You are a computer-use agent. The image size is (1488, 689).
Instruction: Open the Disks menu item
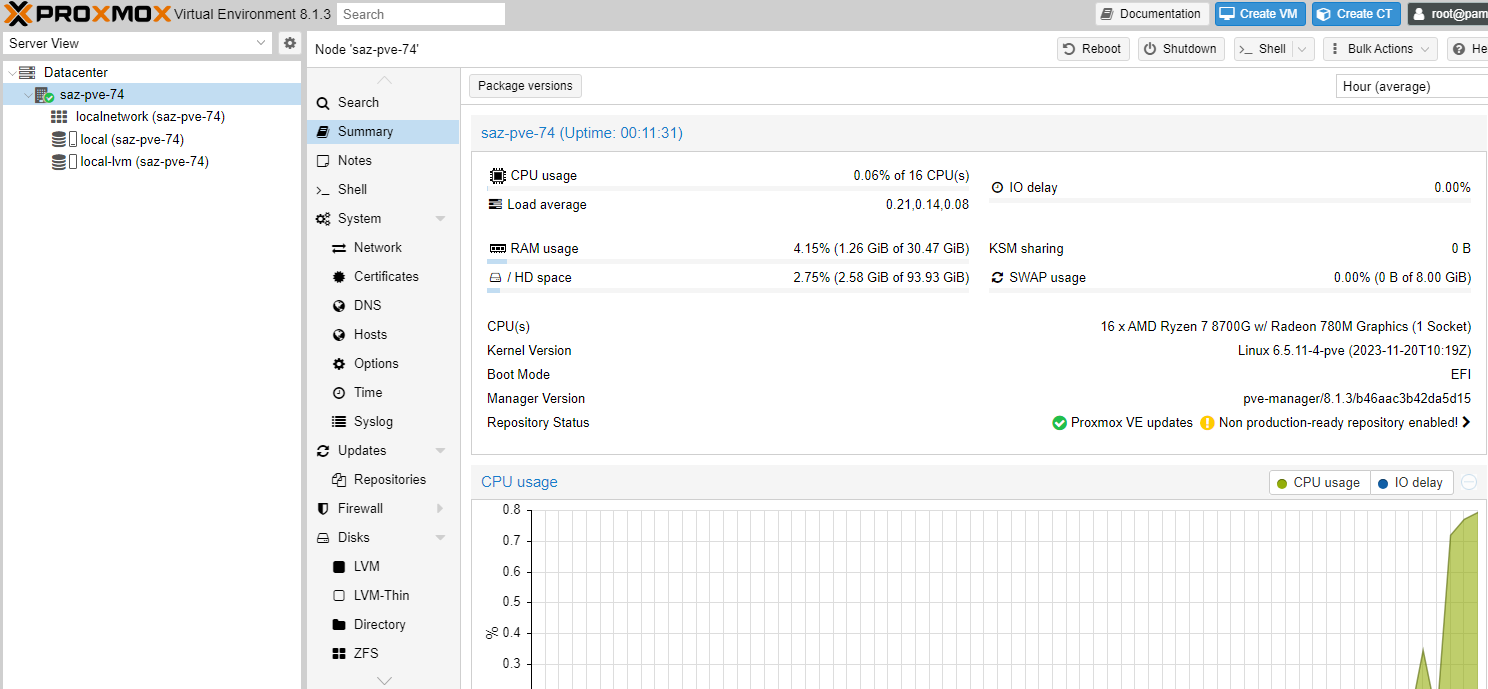coord(383,537)
